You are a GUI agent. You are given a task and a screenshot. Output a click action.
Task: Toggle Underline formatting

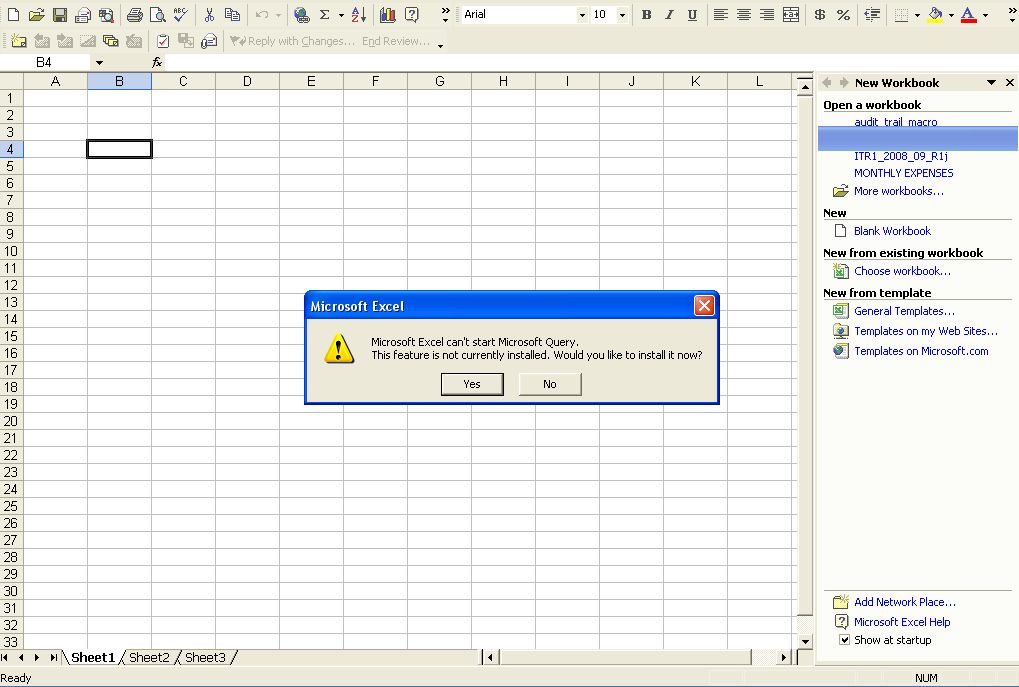pos(693,14)
